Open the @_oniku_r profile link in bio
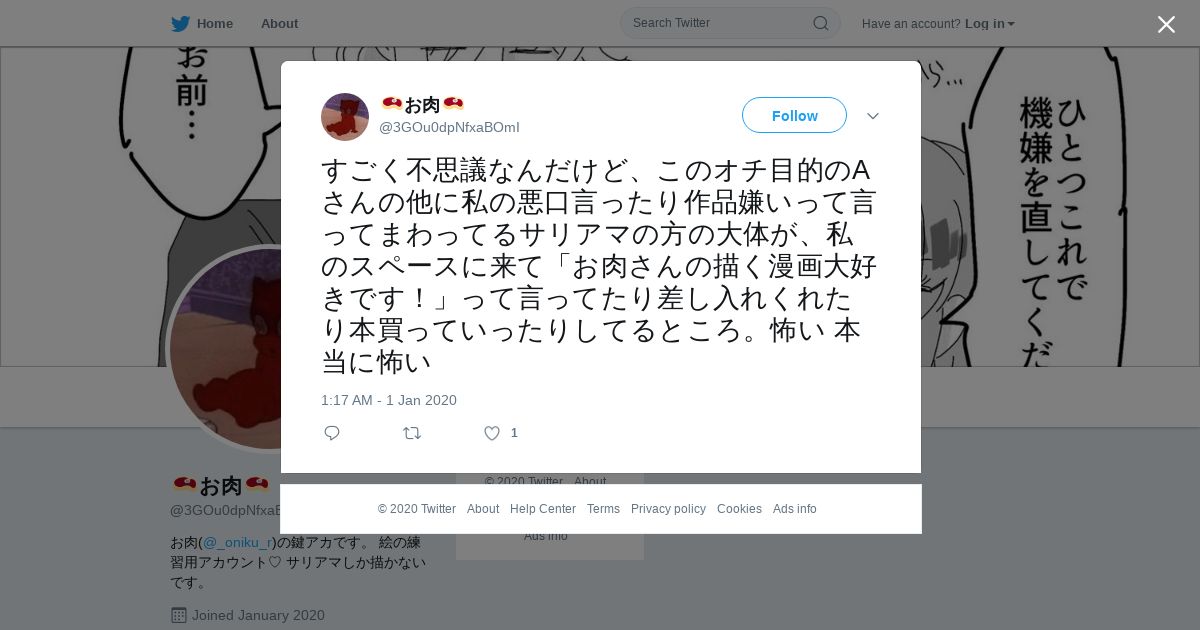This screenshot has height=630, width=1200. tap(237, 542)
